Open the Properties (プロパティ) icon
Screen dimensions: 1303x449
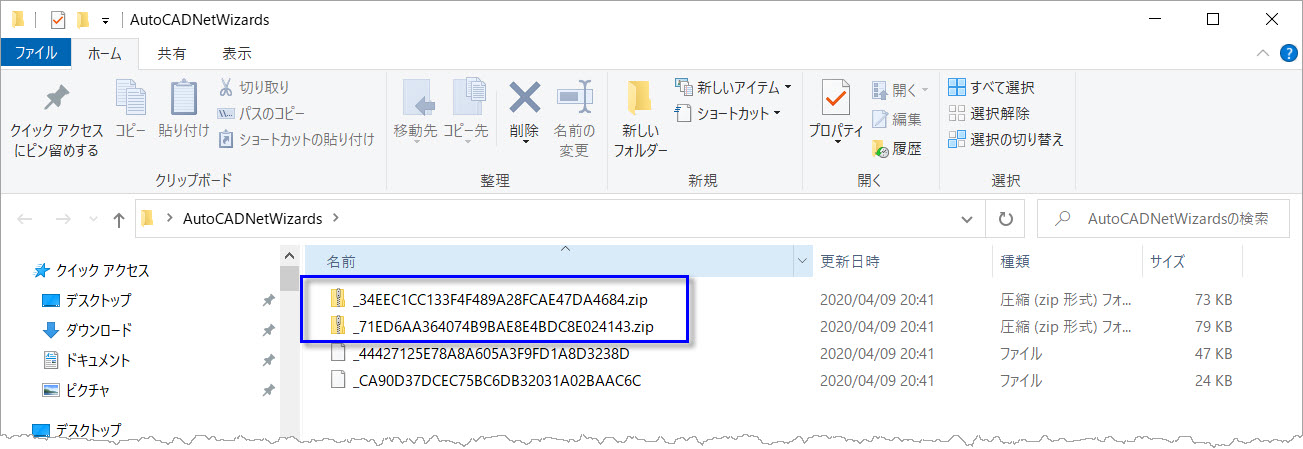click(836, 98)
